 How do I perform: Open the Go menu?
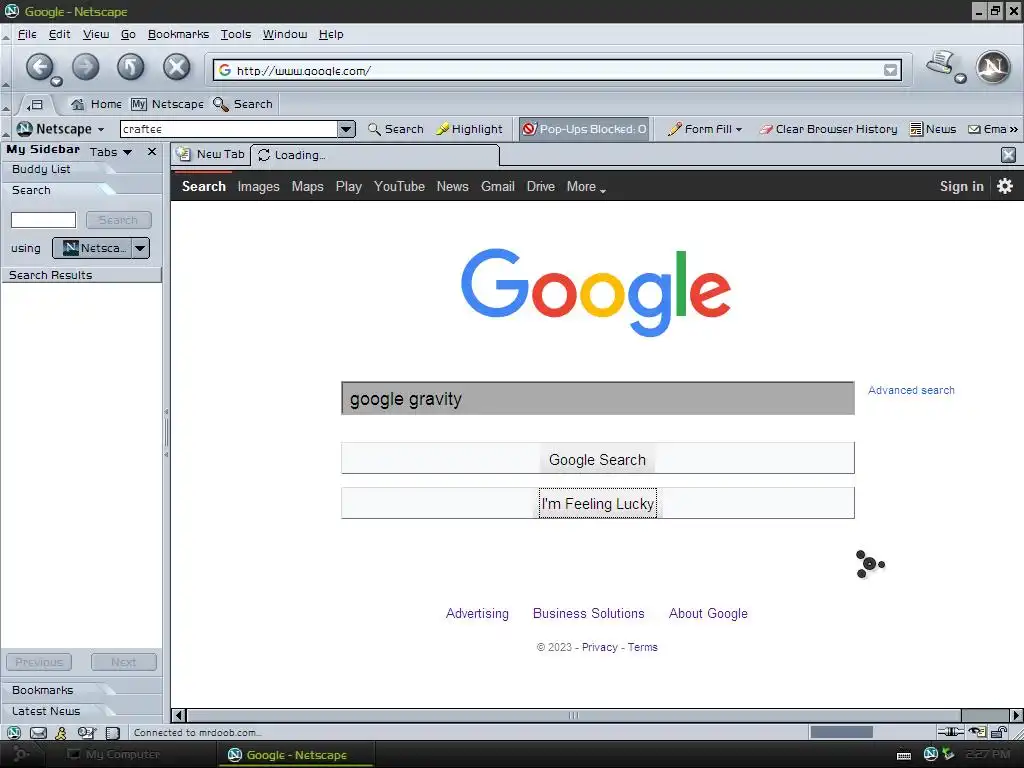click(x=128, y=34)
